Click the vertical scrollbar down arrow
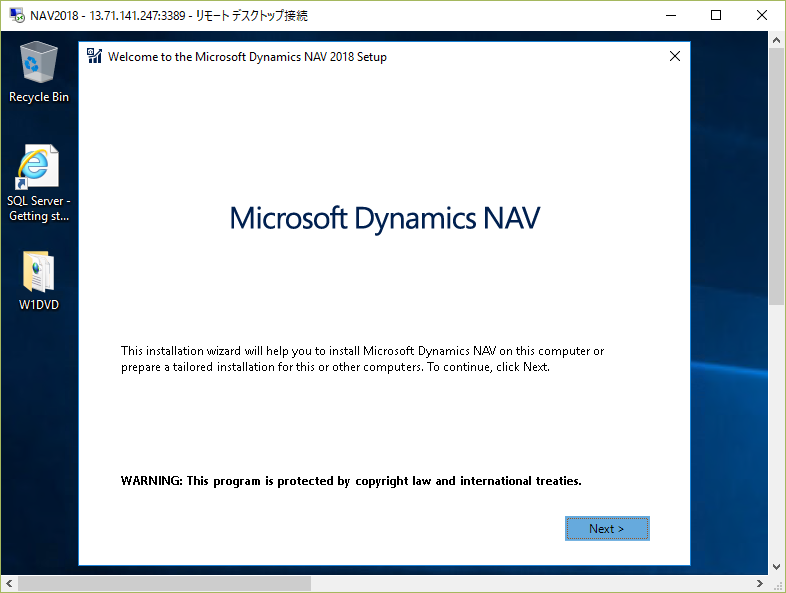The height and width of the screenshot is (593, 786). [x=776, y=567]
